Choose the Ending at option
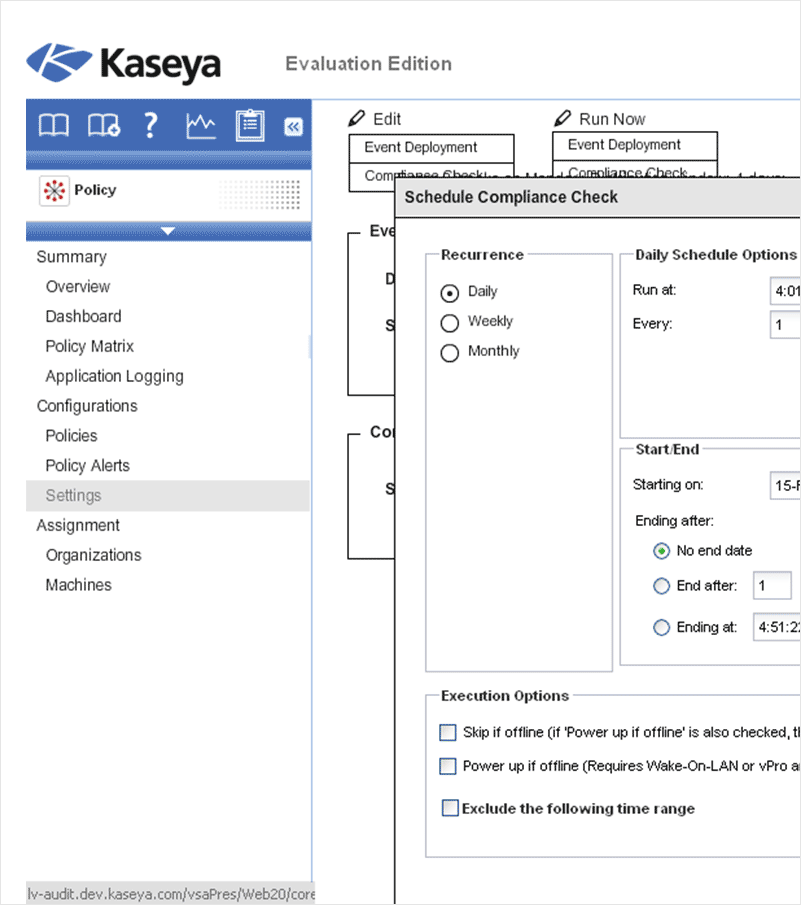This screenshot has width=801, height=905. (661, 627)
